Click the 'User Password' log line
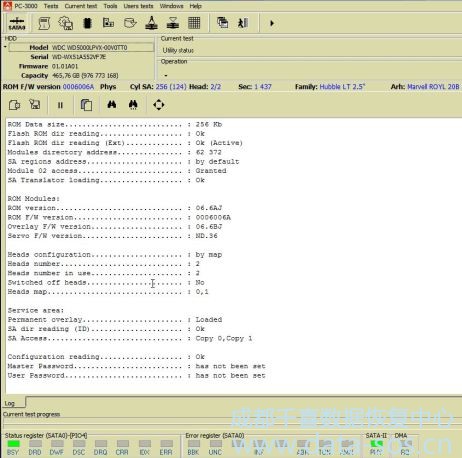Image resolution: width=462 pixels, height=458 pixels. click(x=137, y=376)
